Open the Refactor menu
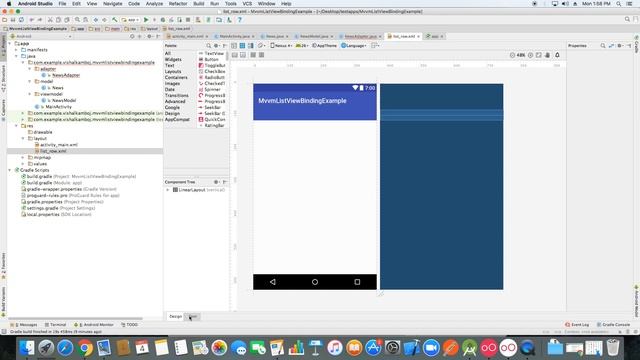The width and height of the screenshot is (640, 360). click(178, 3)
